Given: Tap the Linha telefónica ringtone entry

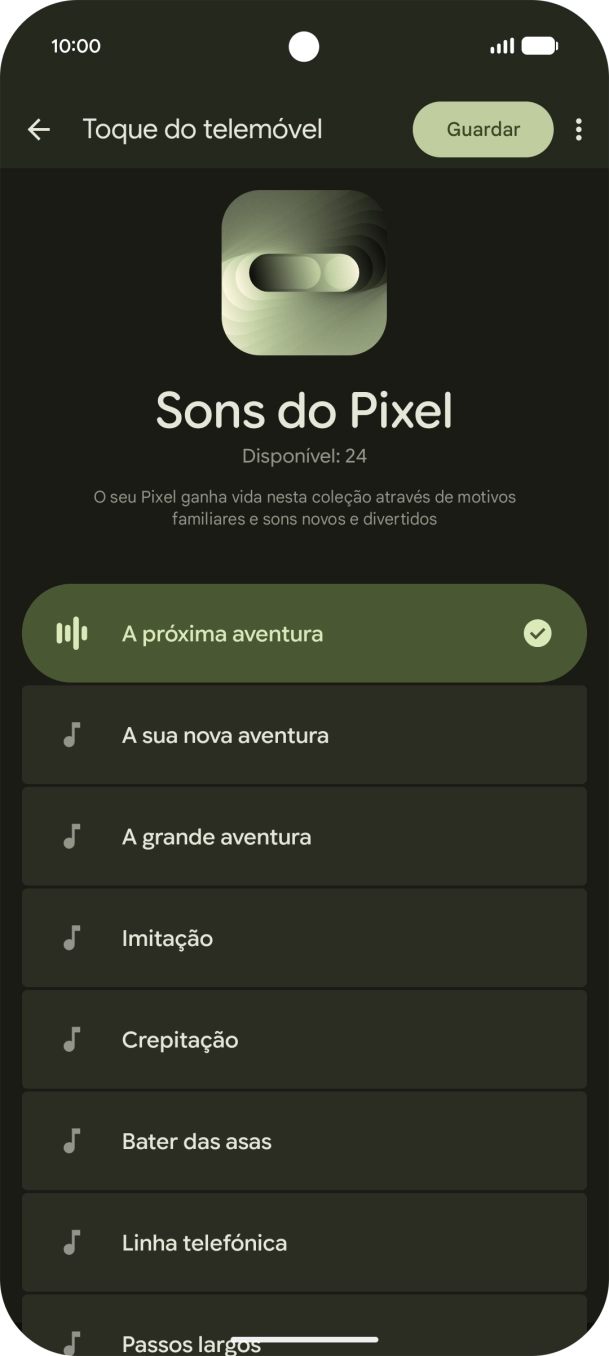Looking at the screenshot, I should pos(304,1243).
